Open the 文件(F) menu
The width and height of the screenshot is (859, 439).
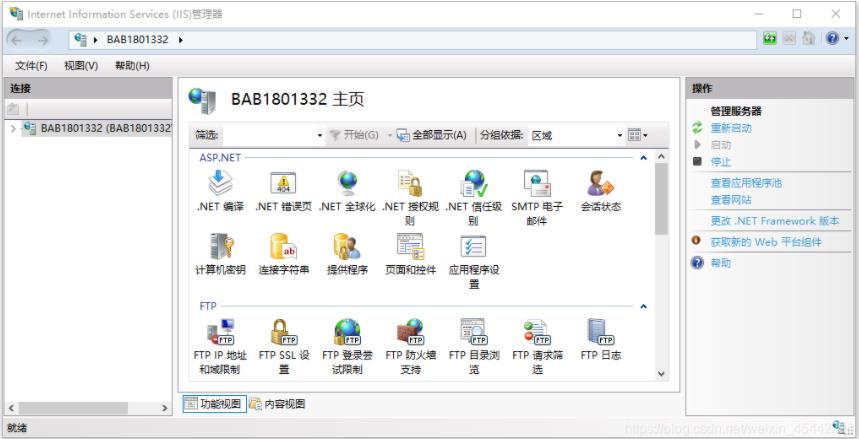click(31, 66)
